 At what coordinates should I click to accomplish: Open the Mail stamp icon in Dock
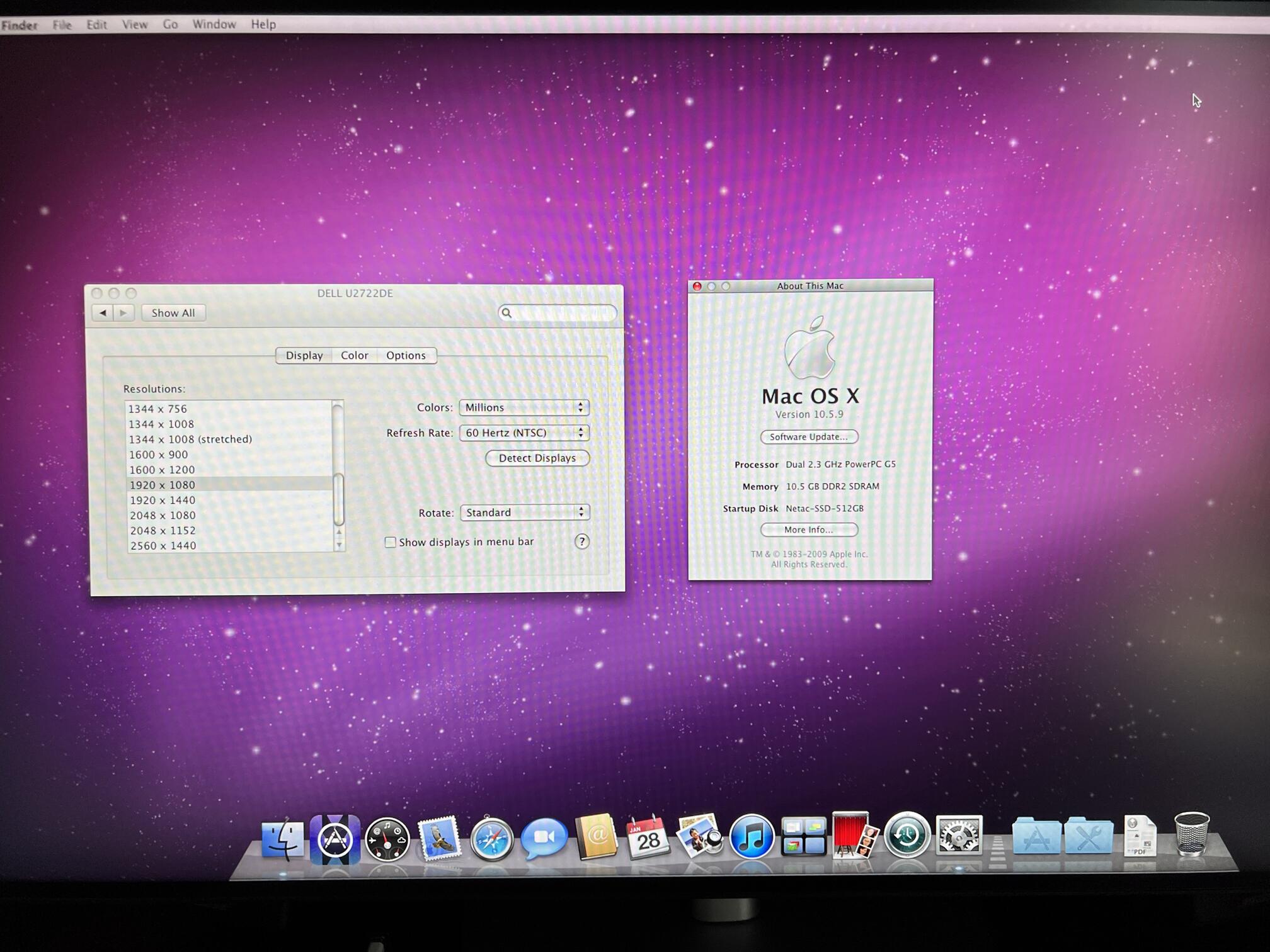pos(439,838)
